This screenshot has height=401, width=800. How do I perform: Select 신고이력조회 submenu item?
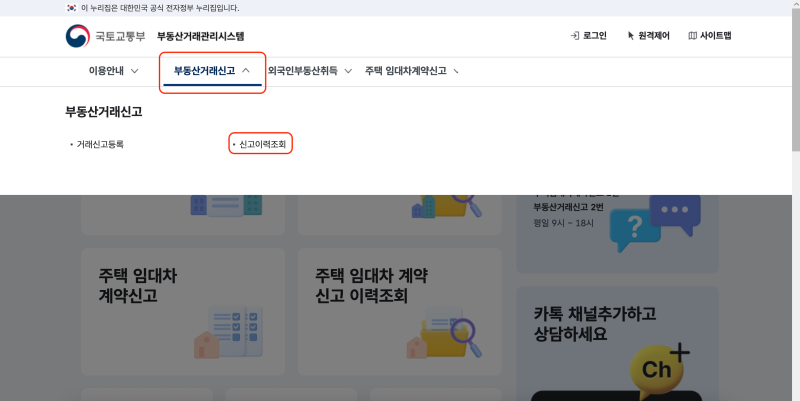262,144
